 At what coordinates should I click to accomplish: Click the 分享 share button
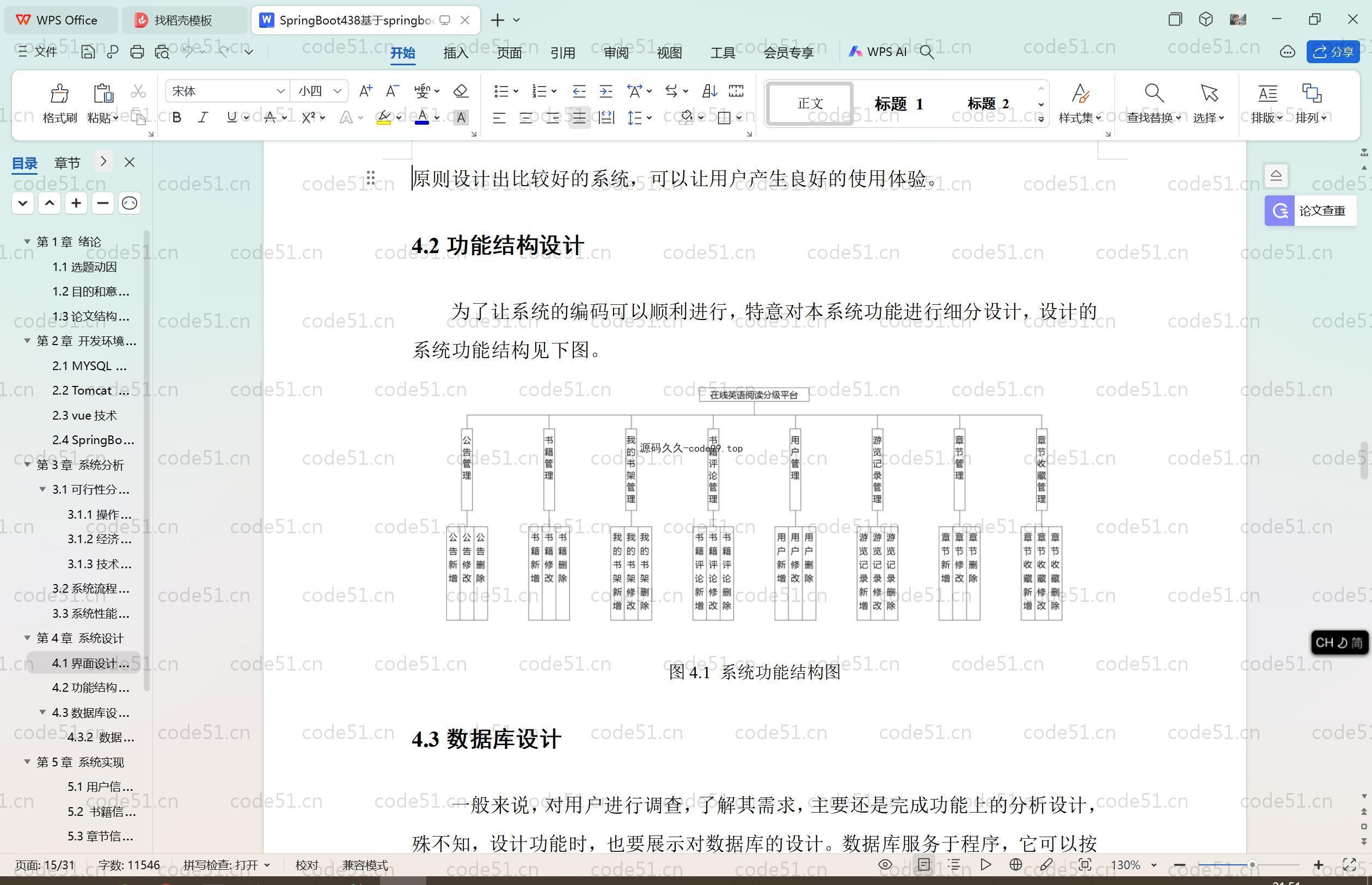coord(1333,52)
